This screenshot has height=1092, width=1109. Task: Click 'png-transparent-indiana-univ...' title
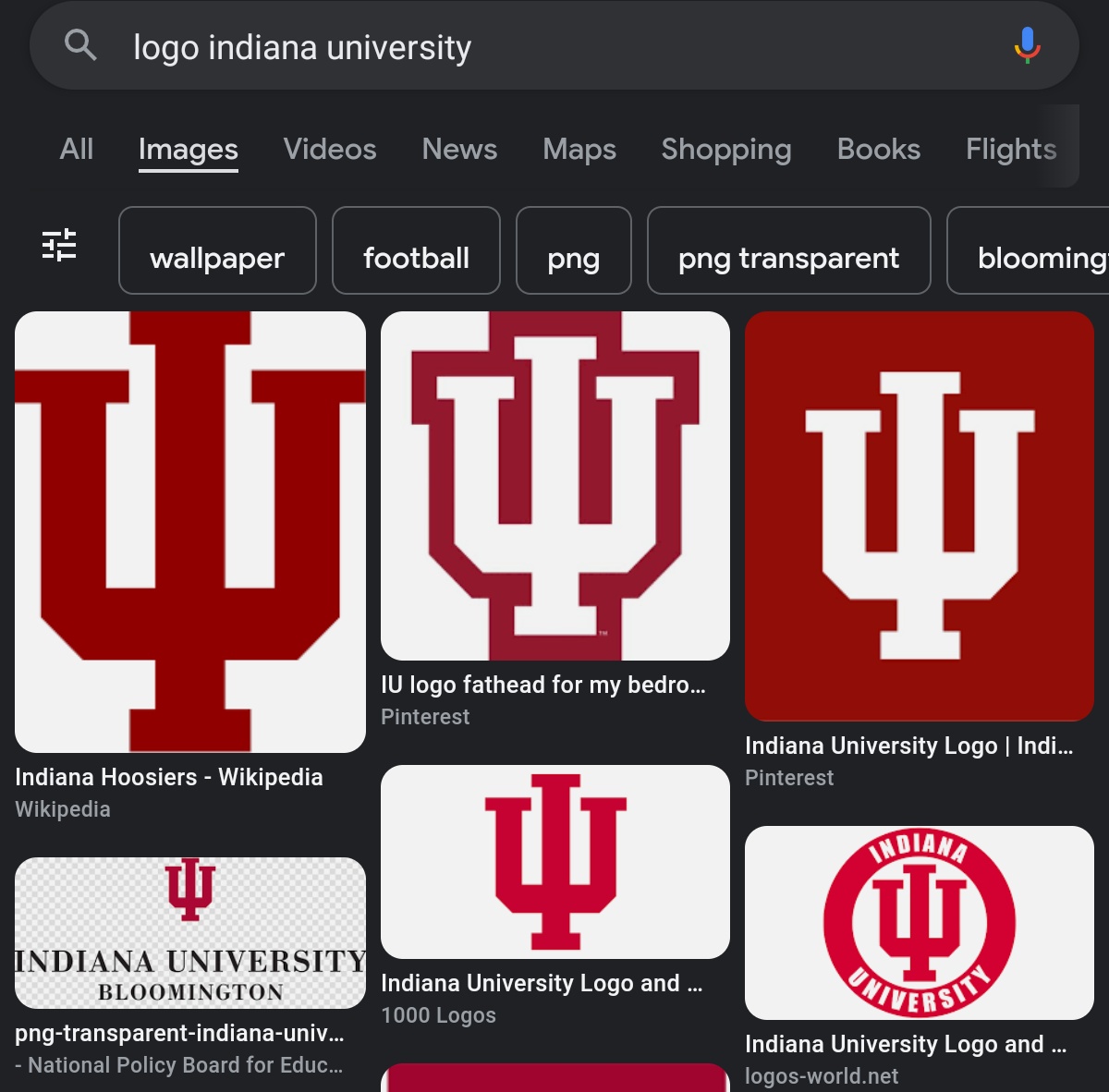click(179, 1033)
